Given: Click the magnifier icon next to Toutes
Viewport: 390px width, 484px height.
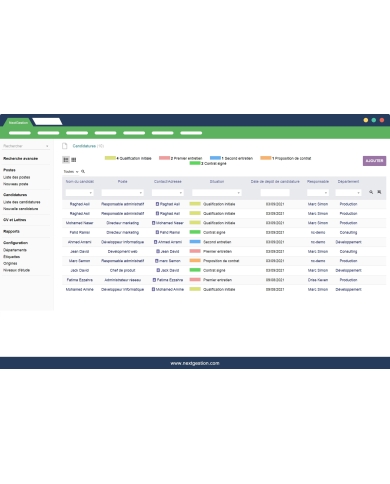Looking at the screenshot, I should click(x=83, y=171).
